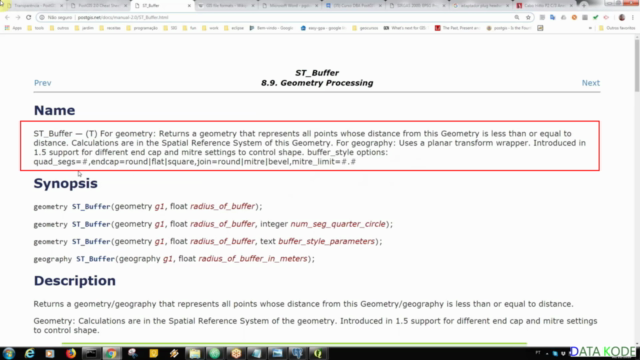Open the Windows Start menu
Screen dimensions: 640x360
point(9,353)
